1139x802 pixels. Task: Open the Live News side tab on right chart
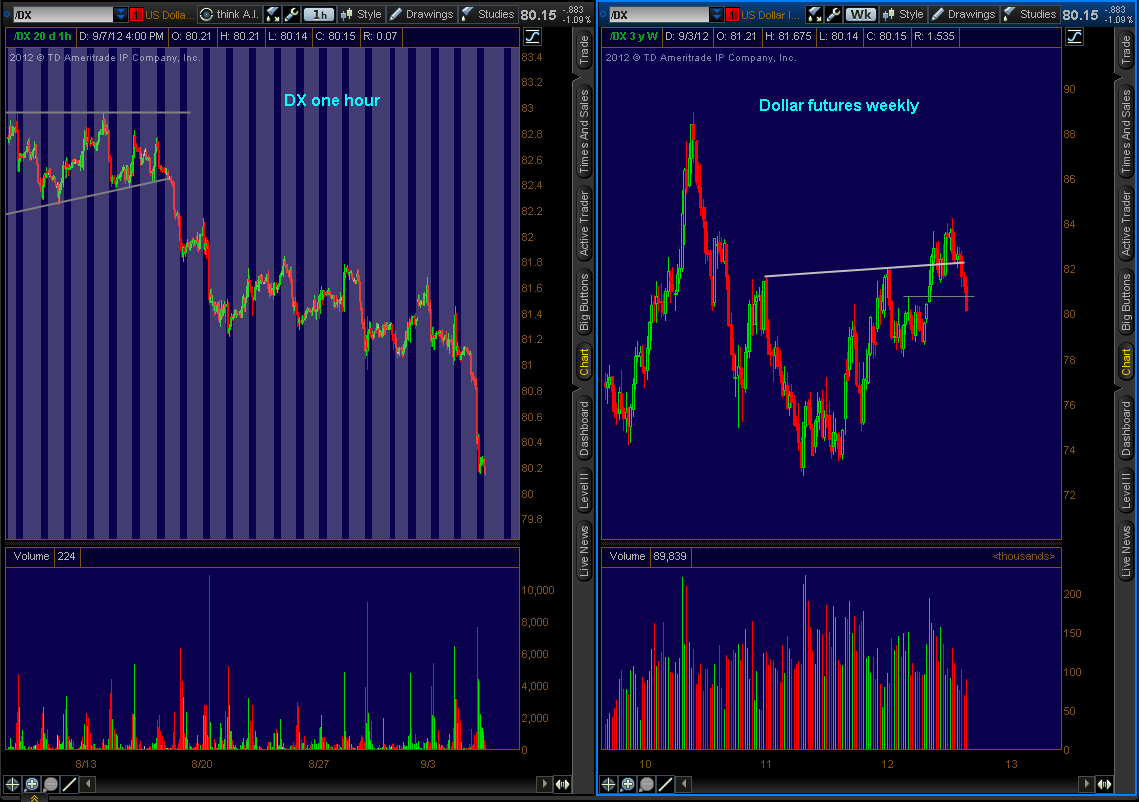pyautogui.click(x=1126, y=549)
